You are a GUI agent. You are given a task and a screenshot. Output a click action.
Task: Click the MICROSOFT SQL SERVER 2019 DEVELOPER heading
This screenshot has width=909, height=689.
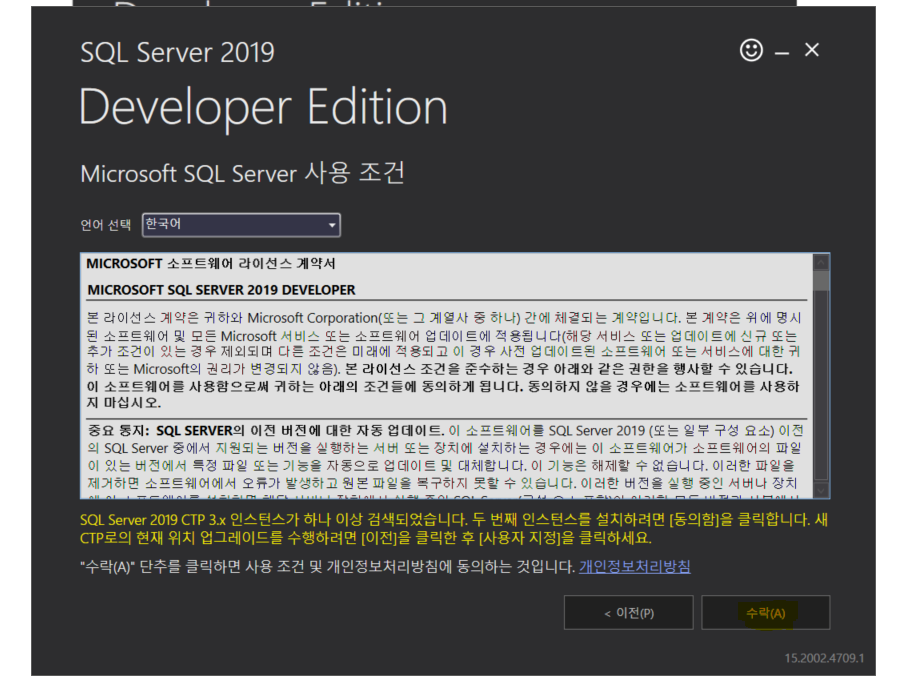(x=221, y=290)
